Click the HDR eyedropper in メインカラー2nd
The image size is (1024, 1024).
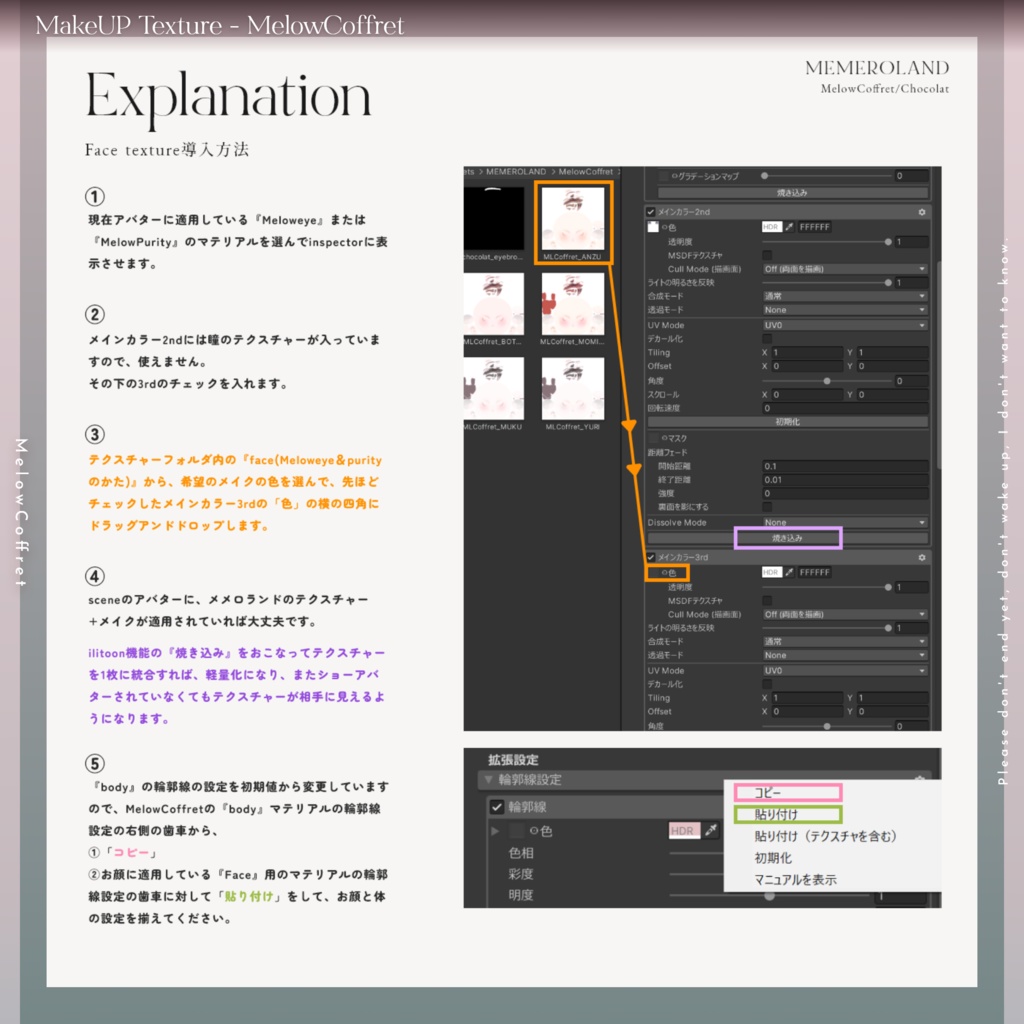tap(789, 227)
